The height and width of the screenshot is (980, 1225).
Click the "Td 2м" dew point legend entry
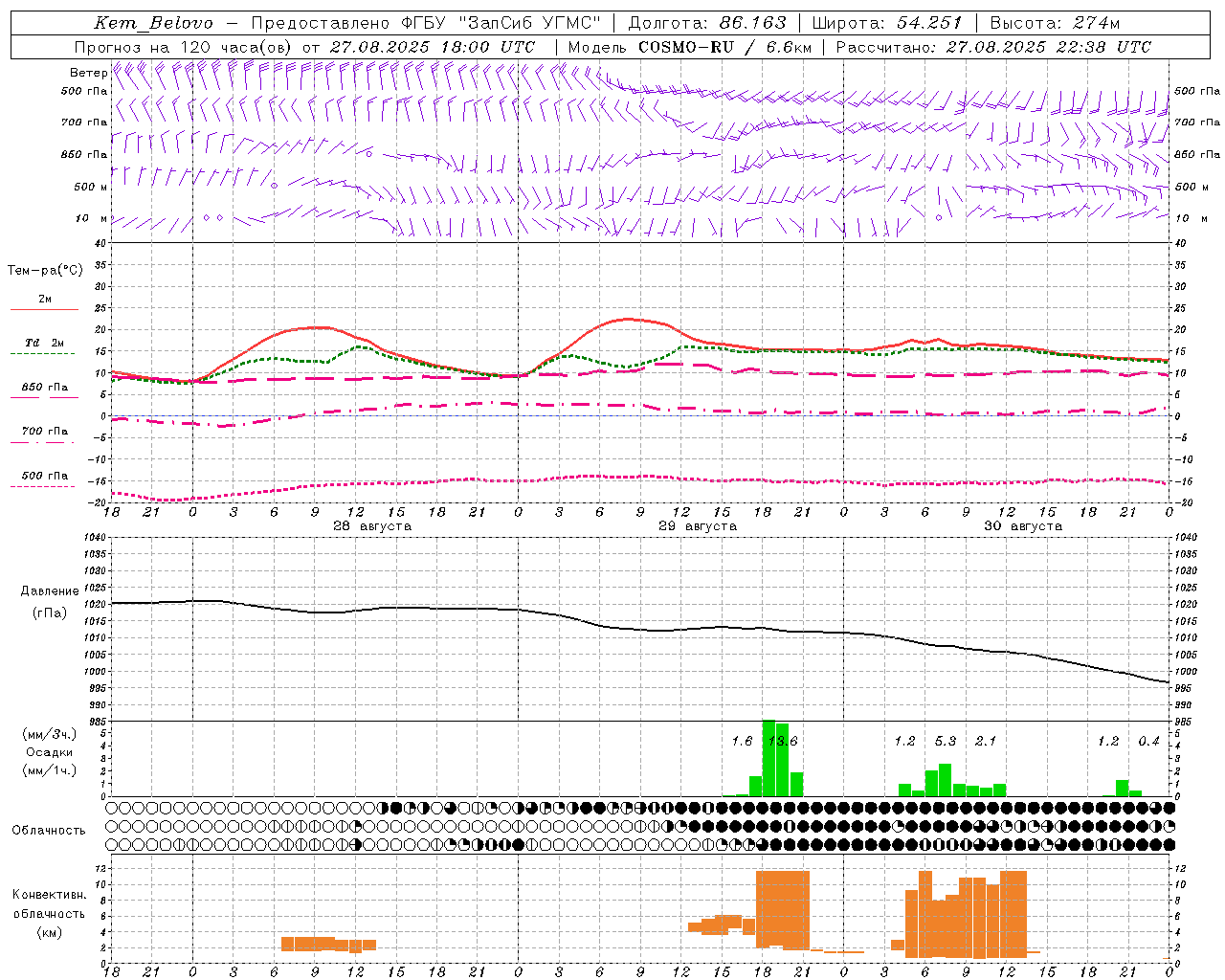(45, 342)
